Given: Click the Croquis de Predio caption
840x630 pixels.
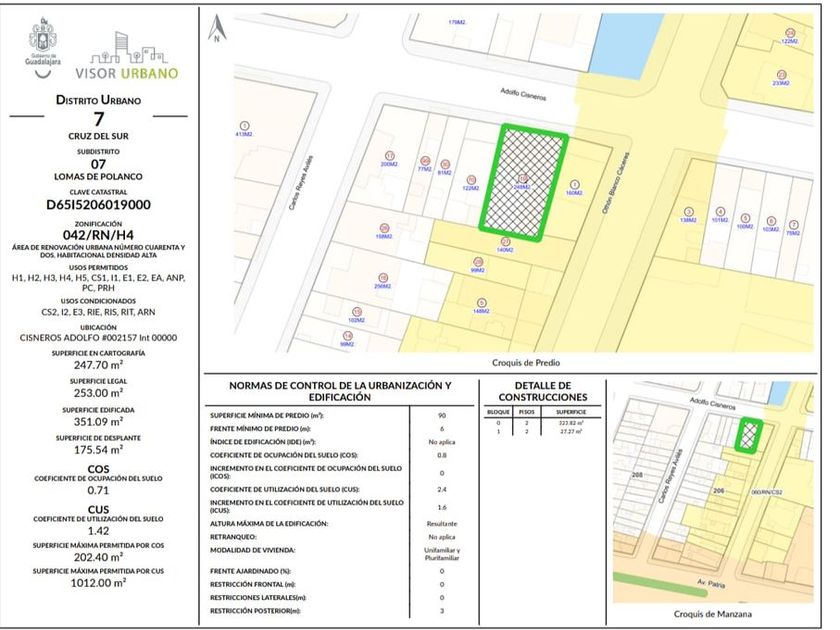Looking at the screenshot, I should pyautogui.click(x=526, y=363).
